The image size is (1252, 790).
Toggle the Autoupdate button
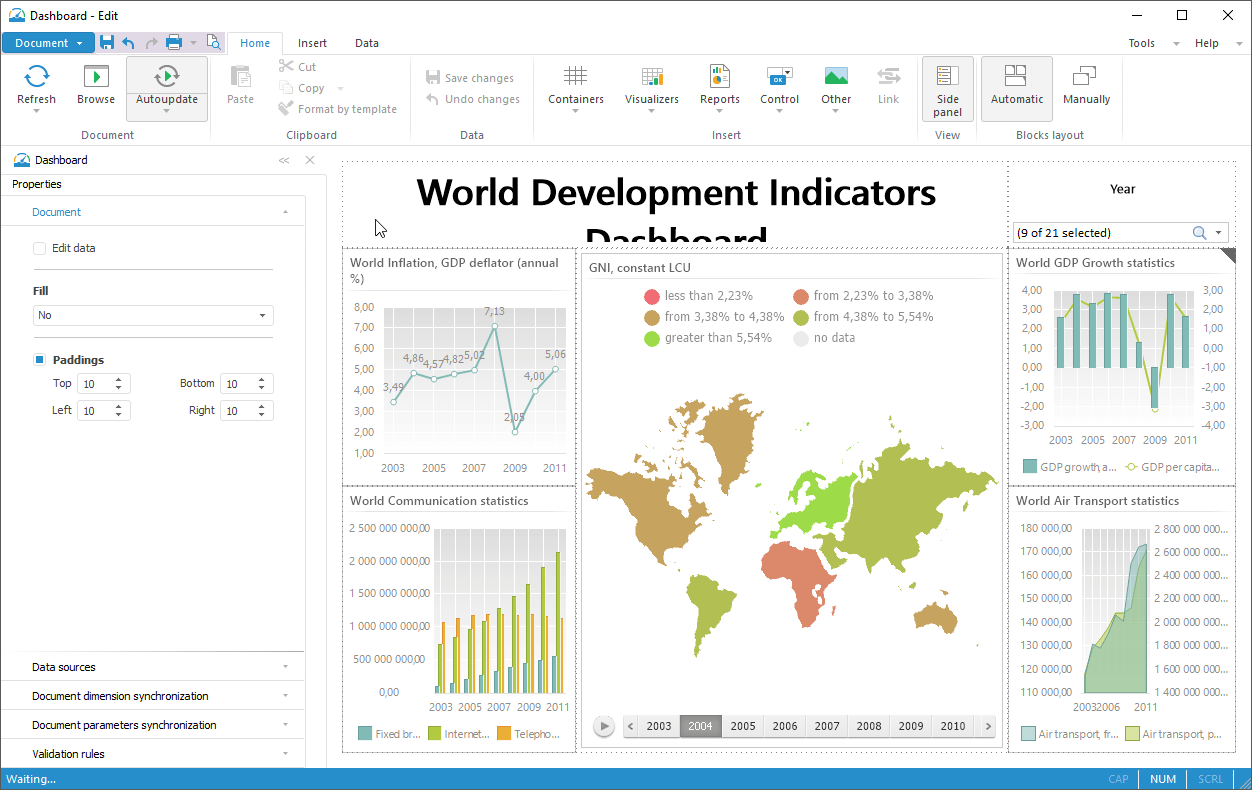167,77
